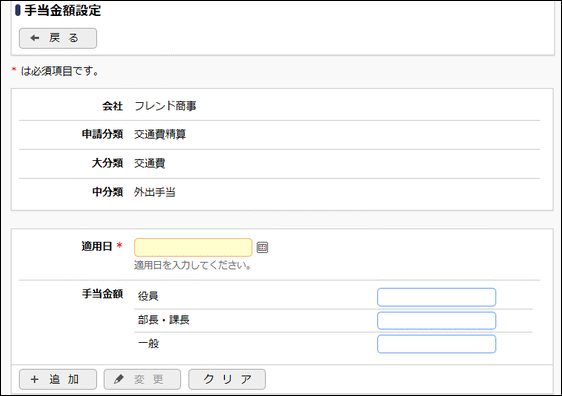This screenshot has width=562, height=396.
Task: Click the 役員 row label
Action: 148,296
